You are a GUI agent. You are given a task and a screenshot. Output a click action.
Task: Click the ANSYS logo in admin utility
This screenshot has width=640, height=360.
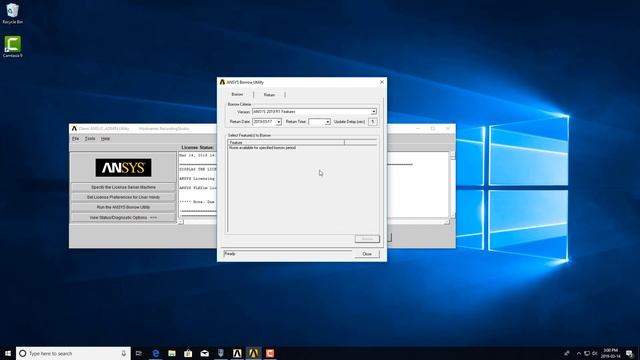click(x=123, y=168)
